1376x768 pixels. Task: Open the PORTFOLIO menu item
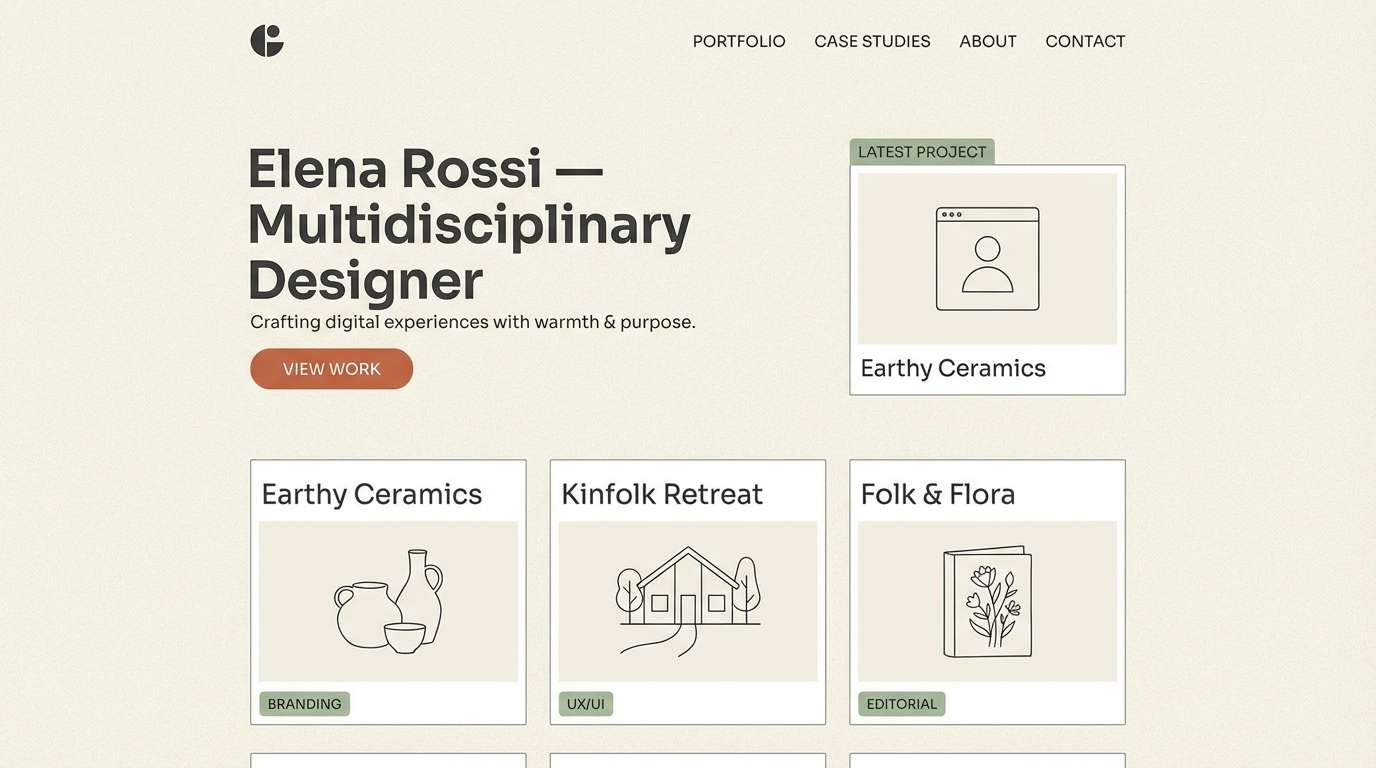coord(739,41)
